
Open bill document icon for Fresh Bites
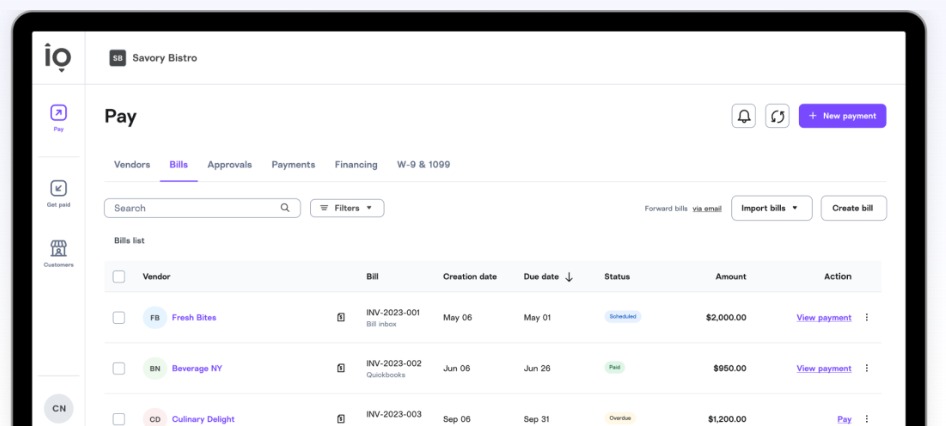point(341,317)
